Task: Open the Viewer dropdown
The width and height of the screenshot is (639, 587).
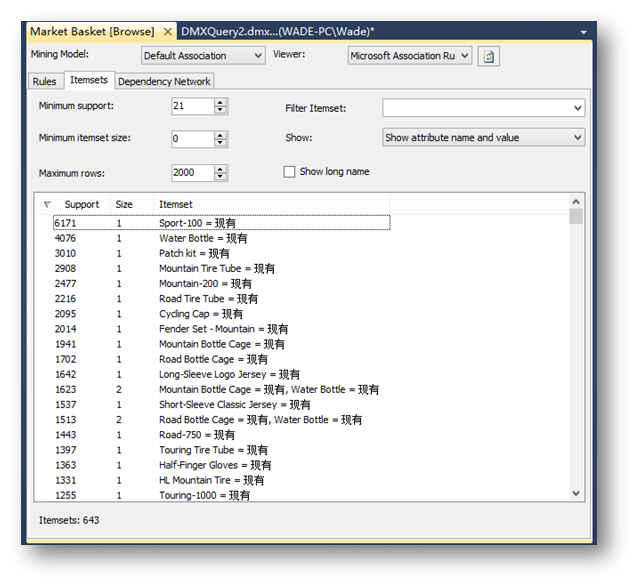Action: [x=410, y=55]
